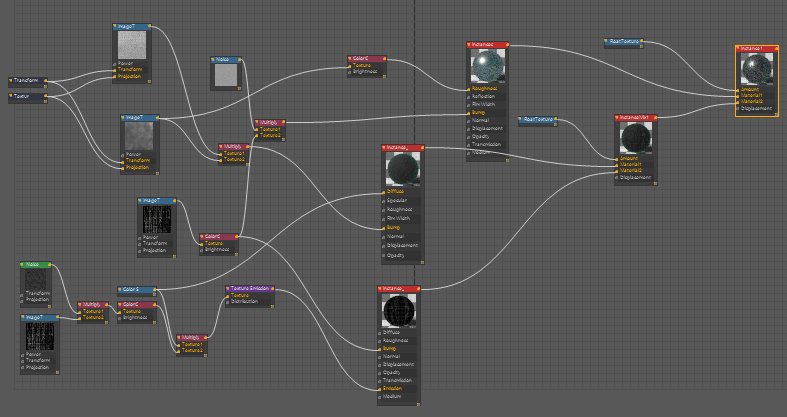
Task: Click the Reflection port label
Action: (x=483, y=96)
